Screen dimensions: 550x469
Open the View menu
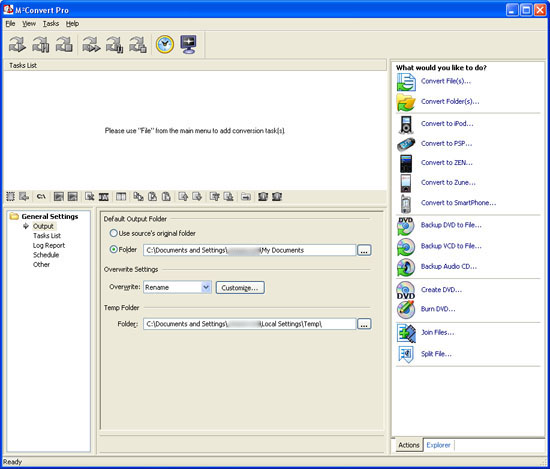(x=29, y=24)
